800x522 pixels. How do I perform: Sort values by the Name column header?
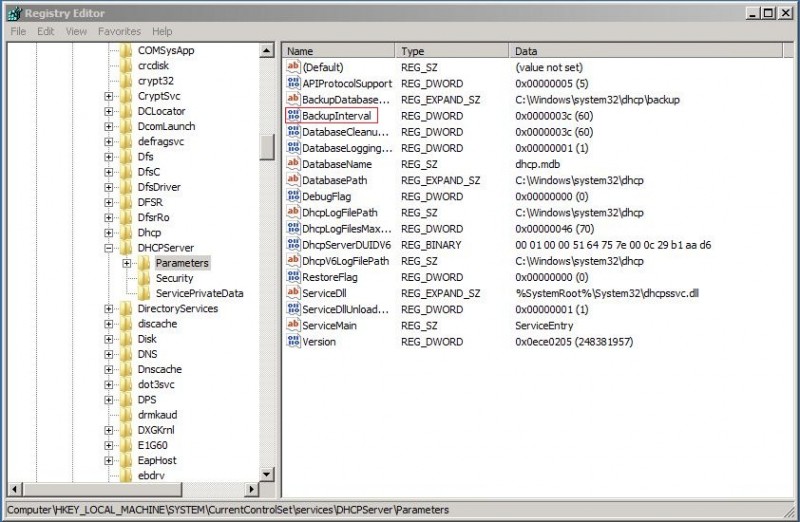point(338,50)
